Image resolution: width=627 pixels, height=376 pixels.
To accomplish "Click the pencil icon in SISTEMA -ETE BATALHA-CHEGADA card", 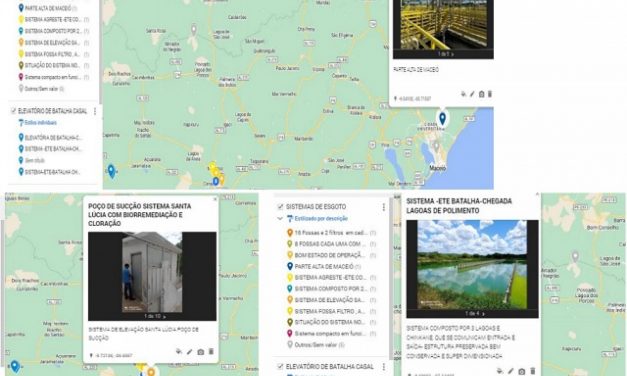I will pyautogui.click(x=511, y=371).
